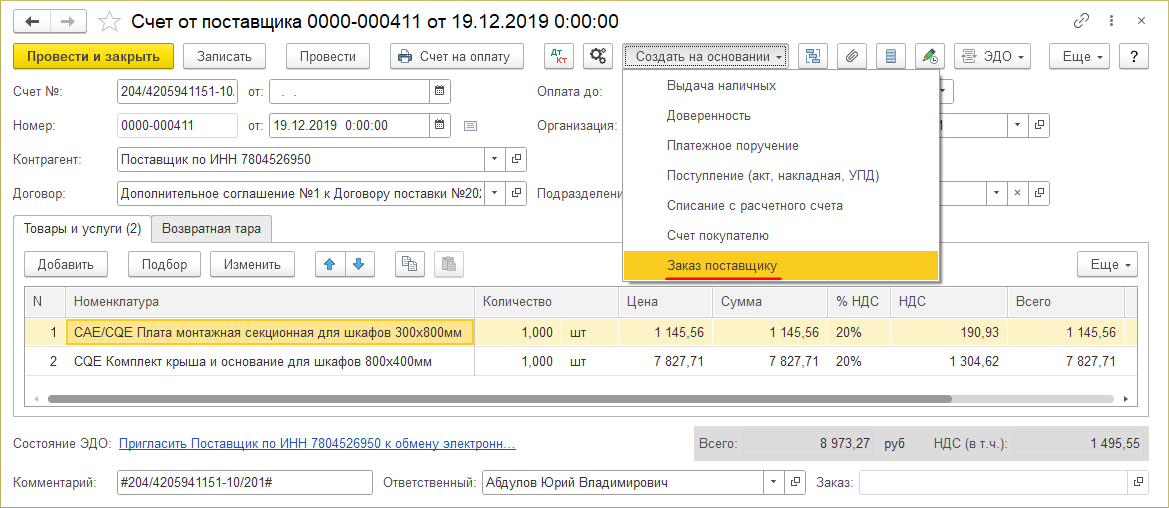Open Организация card icon
Screen dimensions: 1169x508
[1039, 125]
